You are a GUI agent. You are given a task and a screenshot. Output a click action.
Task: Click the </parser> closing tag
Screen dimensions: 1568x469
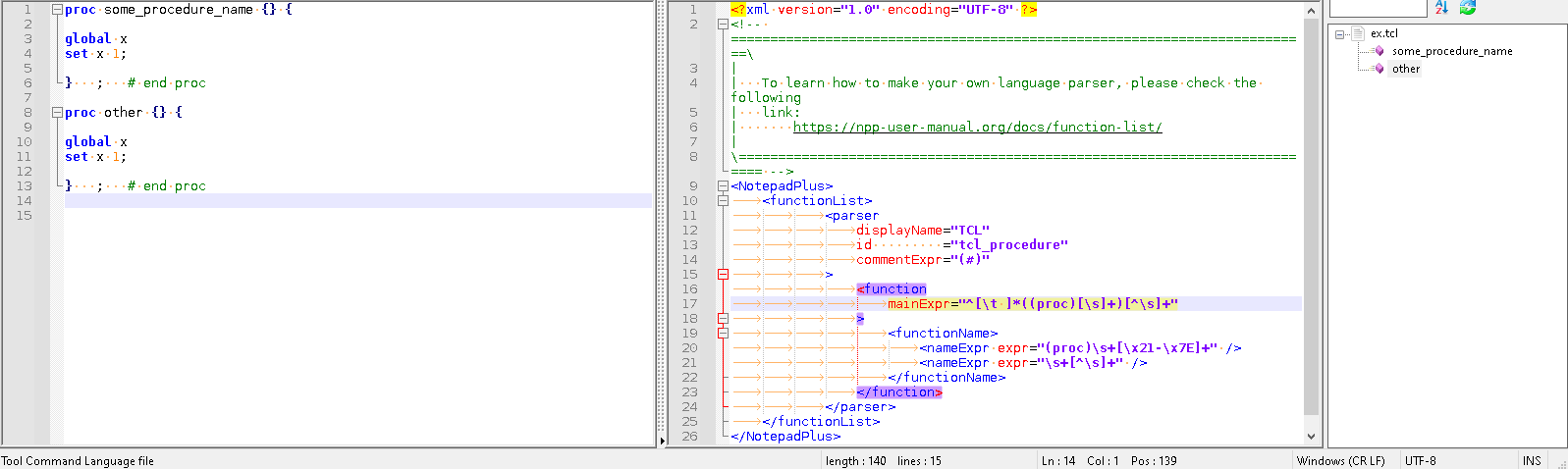click(x=860, y=407)
